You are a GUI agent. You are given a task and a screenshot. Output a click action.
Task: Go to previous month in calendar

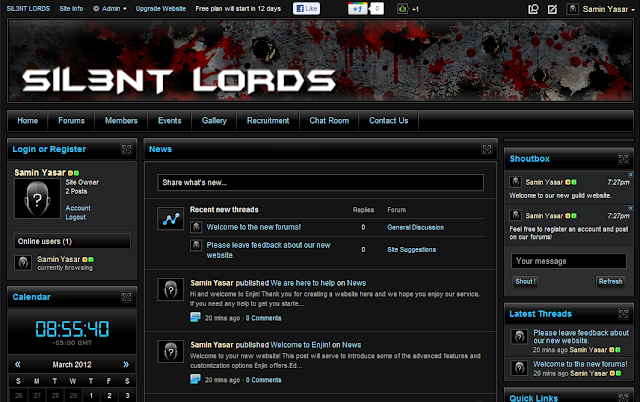point(18,364)
